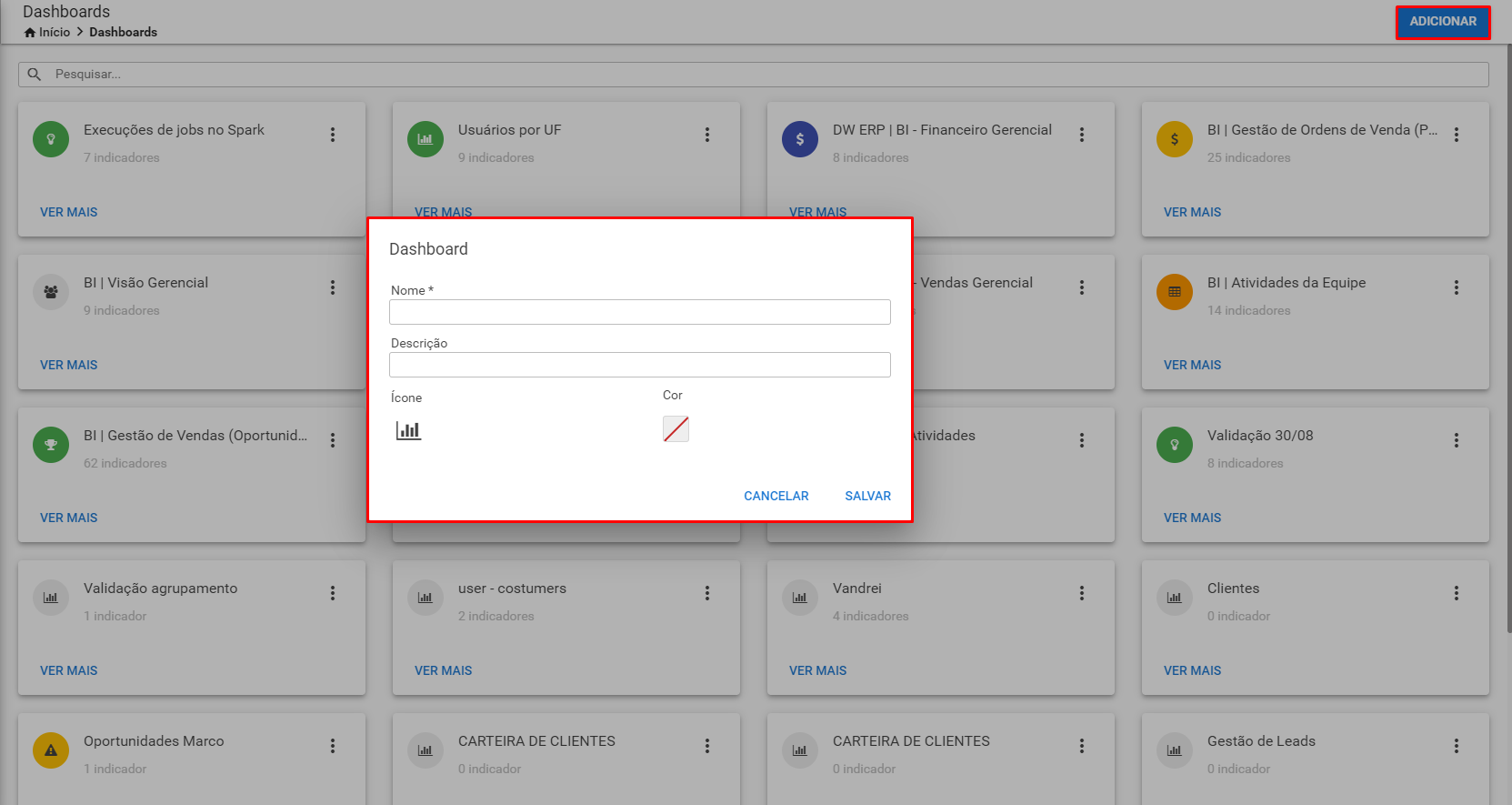
Task: Click the 'Clientes' card title
Action: coord(1234,589)
